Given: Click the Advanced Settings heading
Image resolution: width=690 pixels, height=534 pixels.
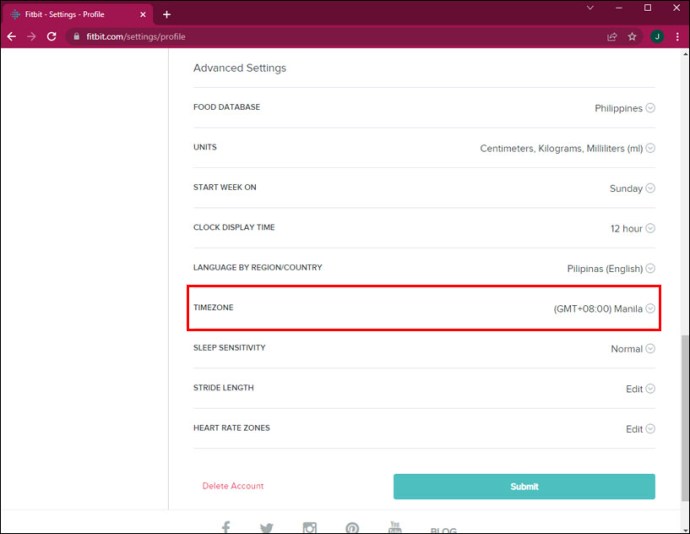Looking at the screenshot, I should click(x=240, y=68).
